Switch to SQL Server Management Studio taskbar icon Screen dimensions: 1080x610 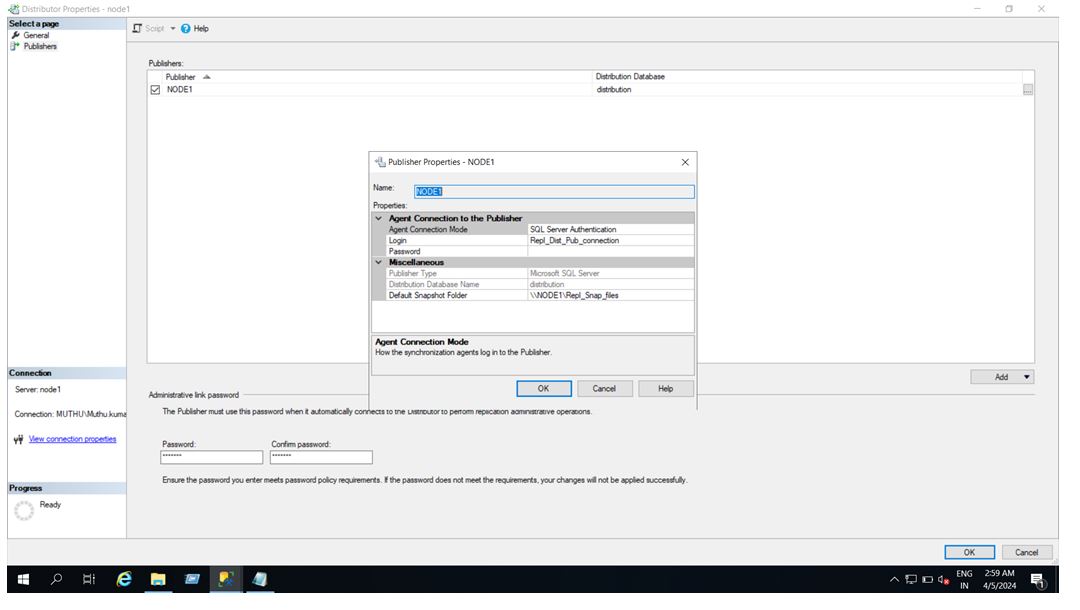(x=226, y=580)
